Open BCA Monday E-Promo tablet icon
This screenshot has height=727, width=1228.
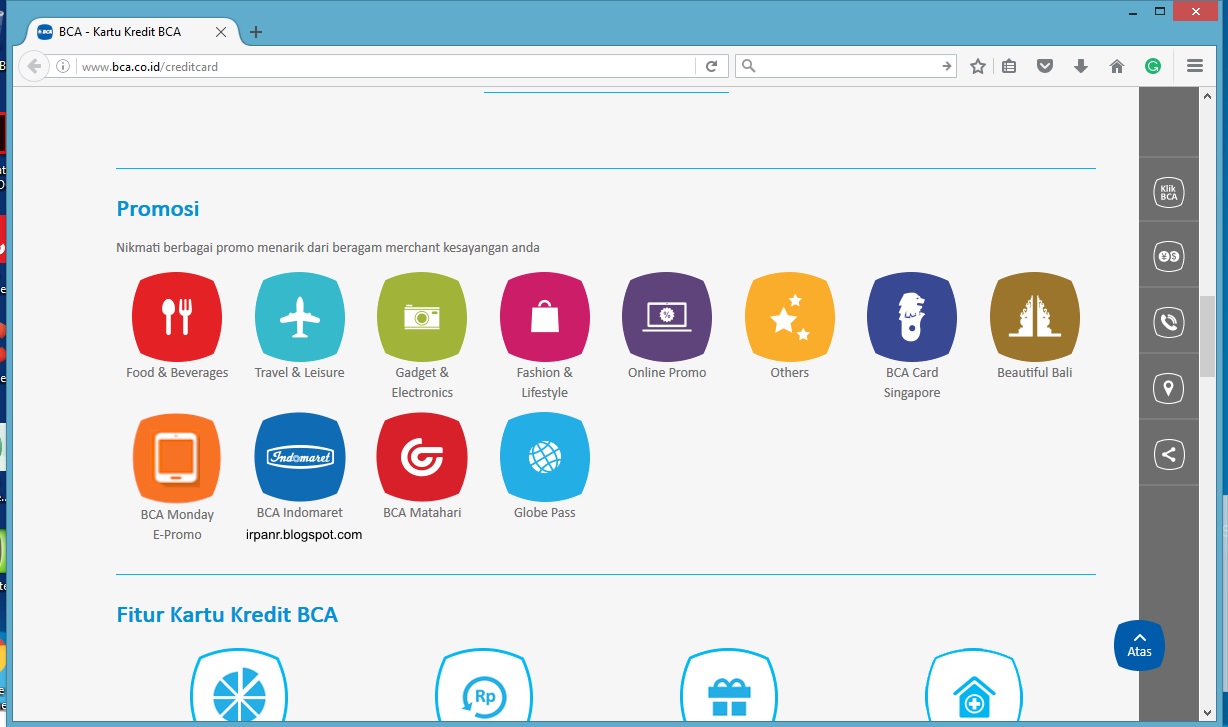click(x=177, y=457)
